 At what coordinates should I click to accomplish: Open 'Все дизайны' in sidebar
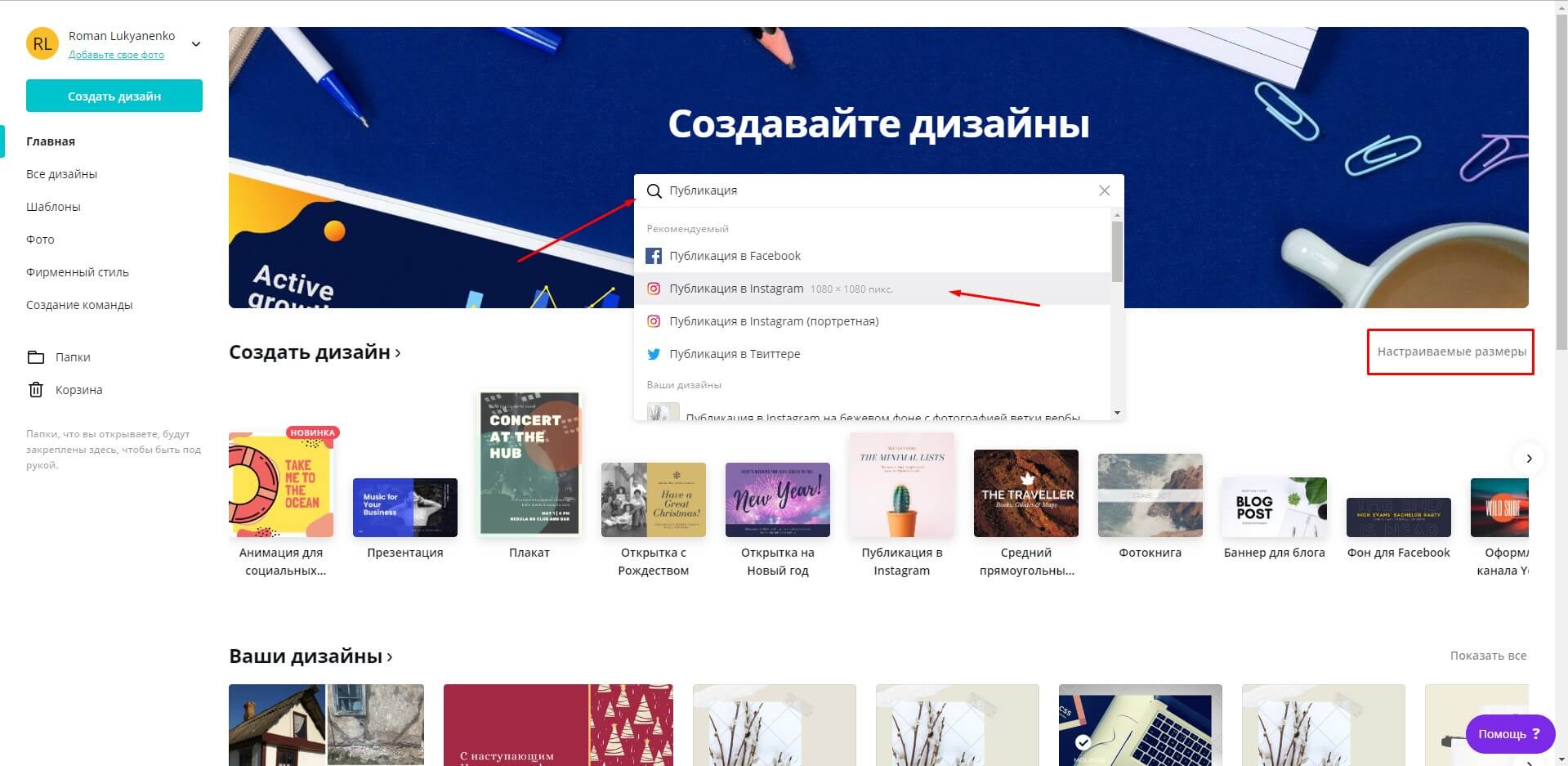coord(61,174)
